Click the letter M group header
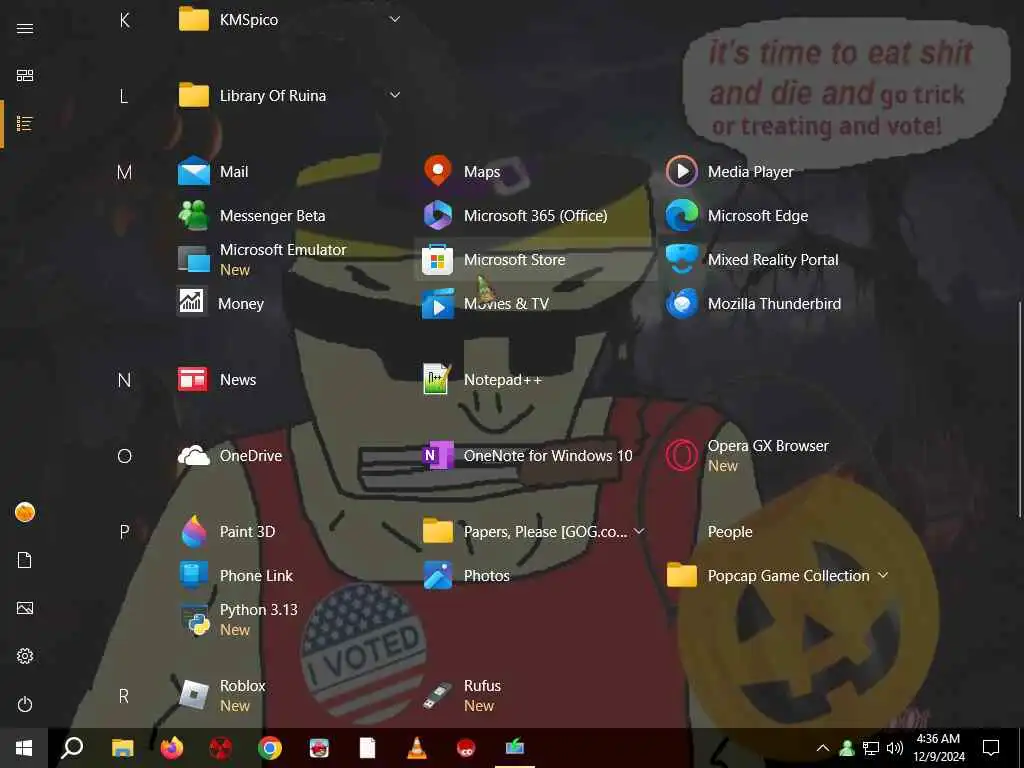The height and width of the screenshot is (768, 1024). click(124, 172)
